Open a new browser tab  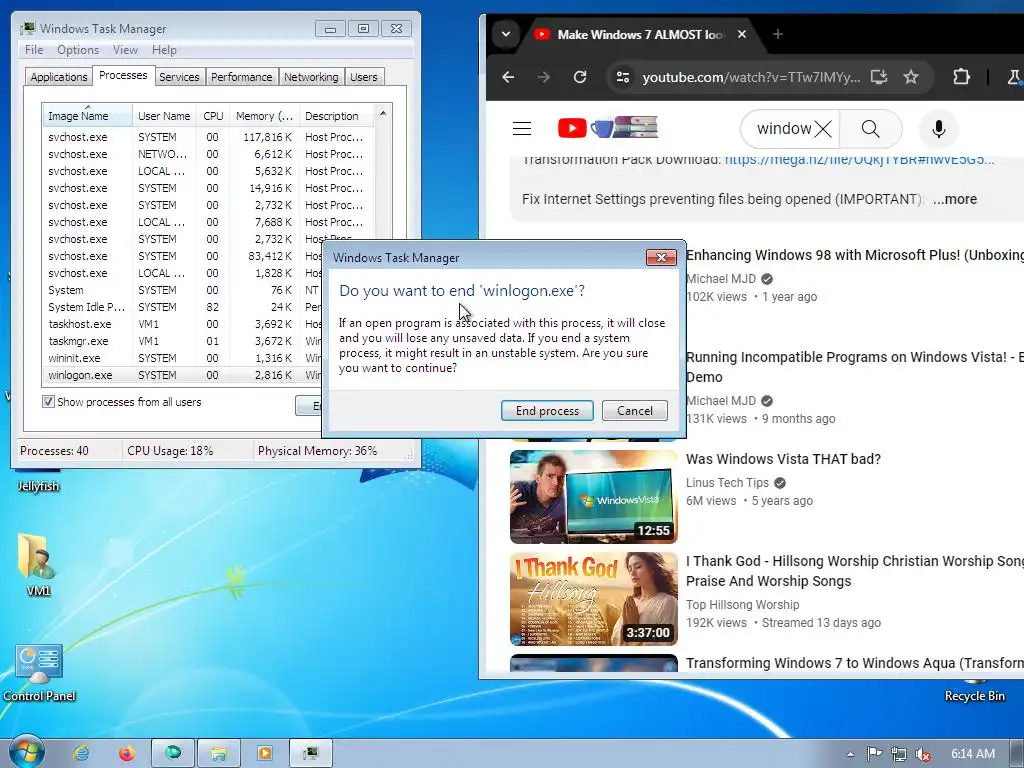778,34
